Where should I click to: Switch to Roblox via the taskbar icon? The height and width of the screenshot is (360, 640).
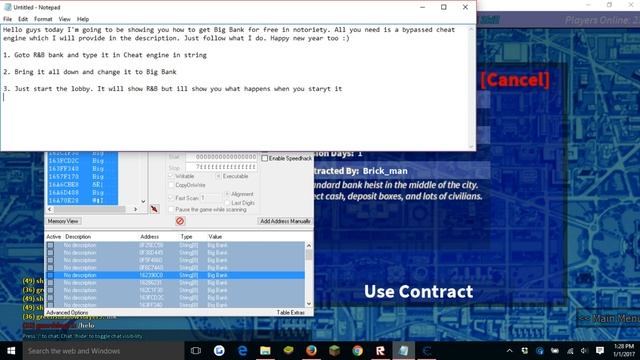[380, 351]
